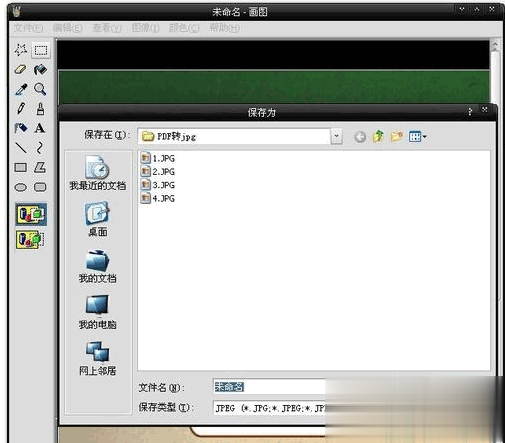Enable transparent selection mode option
This screenshot has height=443, width=505.
click(x=30, y=239)
